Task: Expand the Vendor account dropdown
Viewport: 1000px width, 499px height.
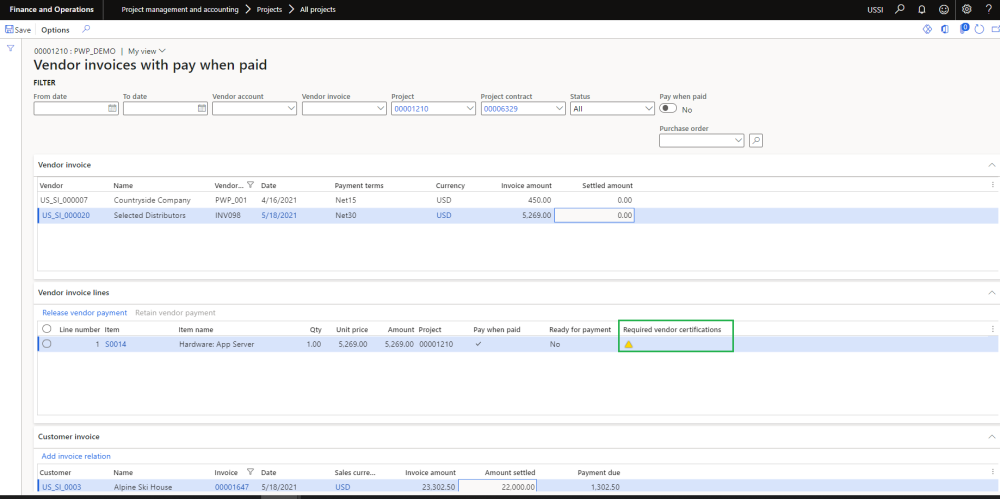Action: point(291,108)
